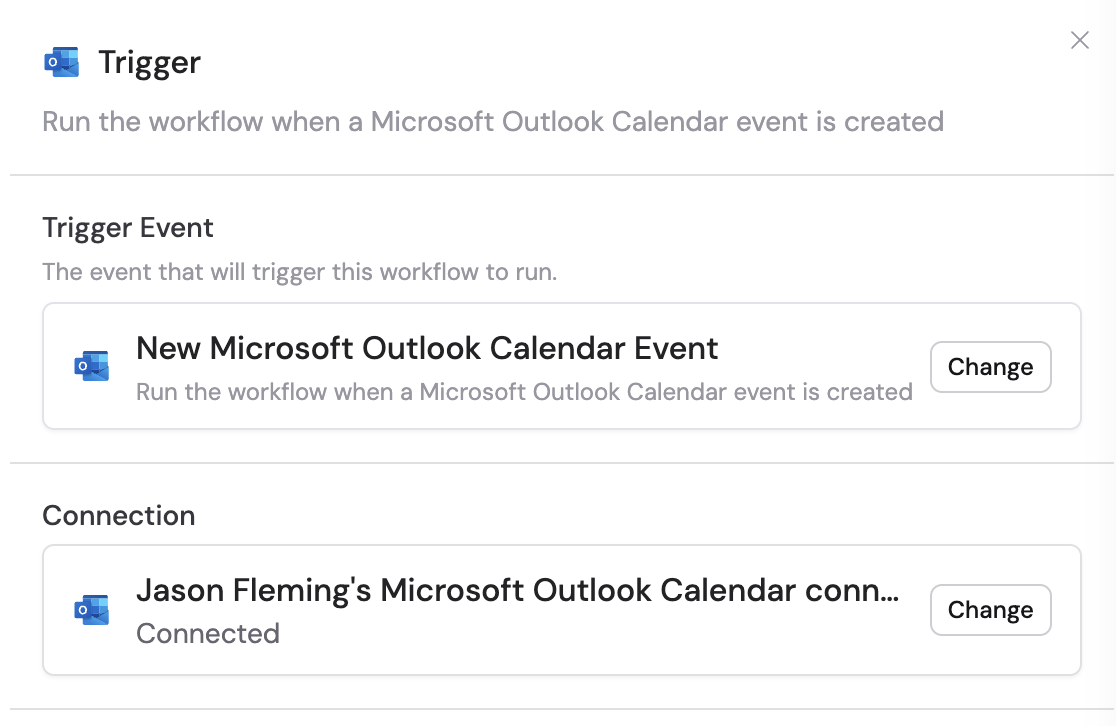Select the trigger description under the Trigger heading
1116x726 pixels.
(x=492, y=121)
